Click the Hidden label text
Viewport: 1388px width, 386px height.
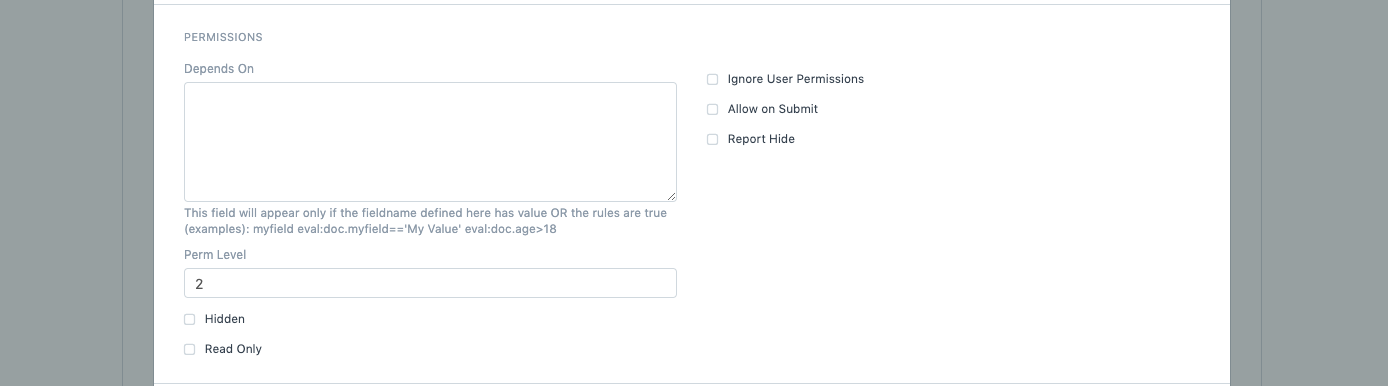coord(225,319)
